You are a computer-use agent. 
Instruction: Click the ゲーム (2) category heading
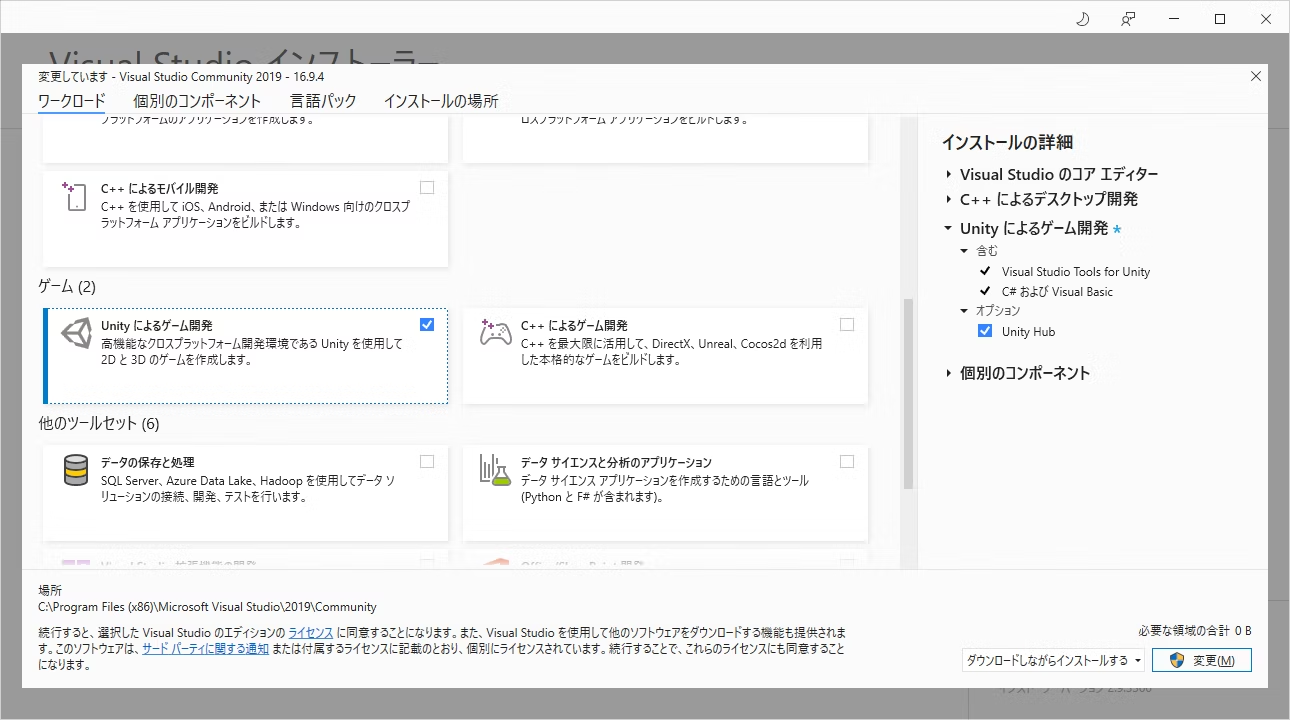point(67,287)
